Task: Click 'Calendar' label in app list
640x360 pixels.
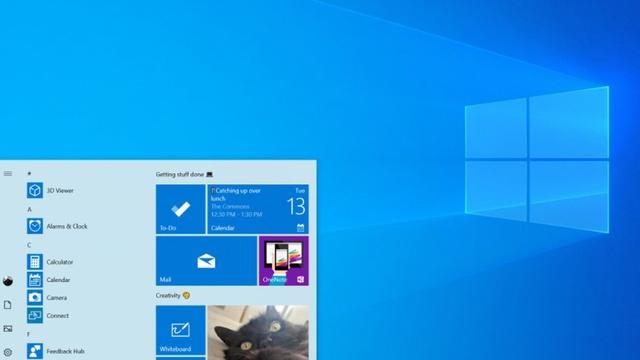Action: (x=58, y=280)
